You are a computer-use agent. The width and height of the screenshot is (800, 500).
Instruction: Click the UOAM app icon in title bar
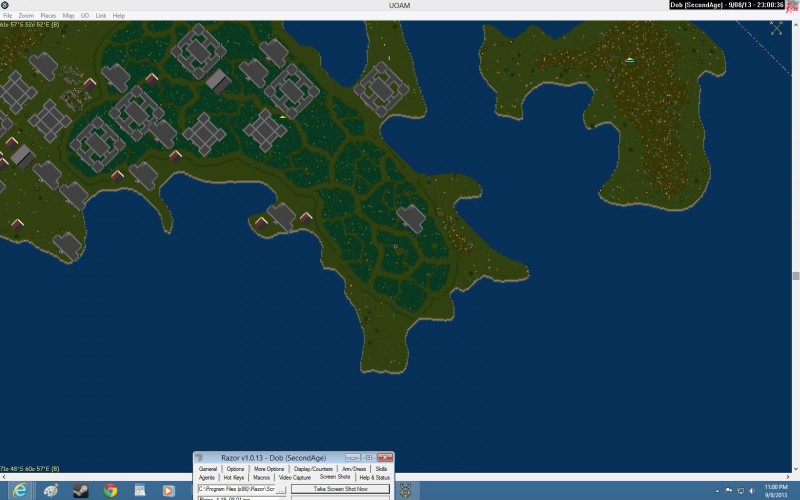(5, 5)
